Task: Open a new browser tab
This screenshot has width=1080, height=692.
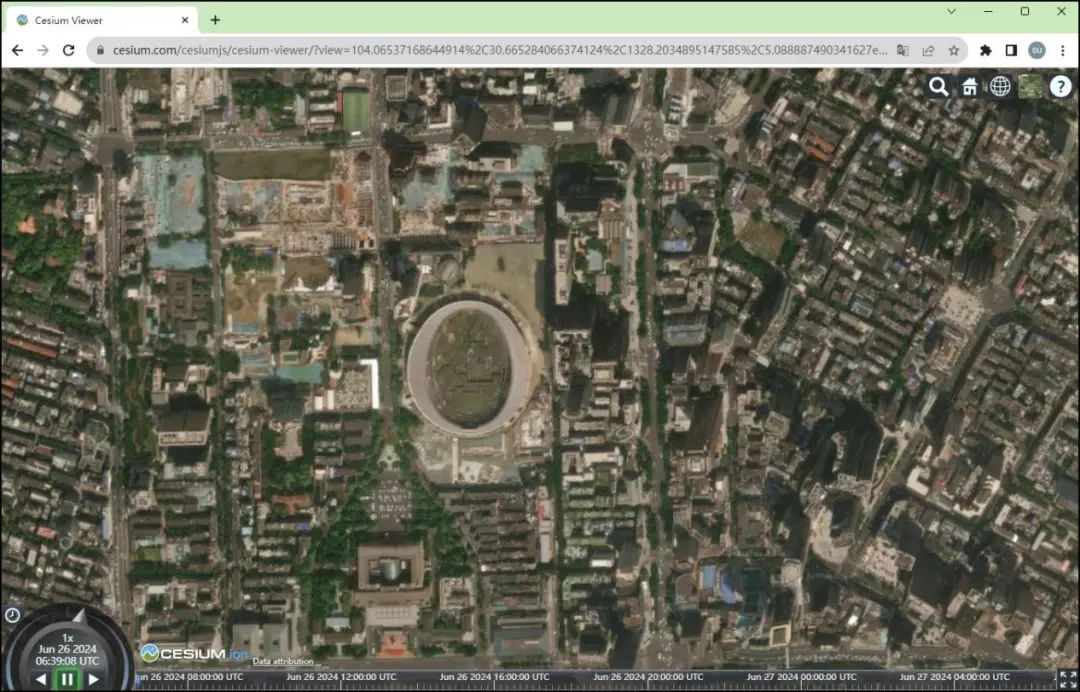Action: tap(216, 19)
